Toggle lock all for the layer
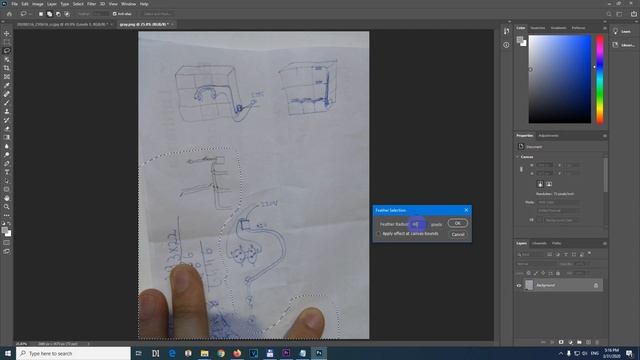Screen dimensions: 640x360 [x=558, y=273]
